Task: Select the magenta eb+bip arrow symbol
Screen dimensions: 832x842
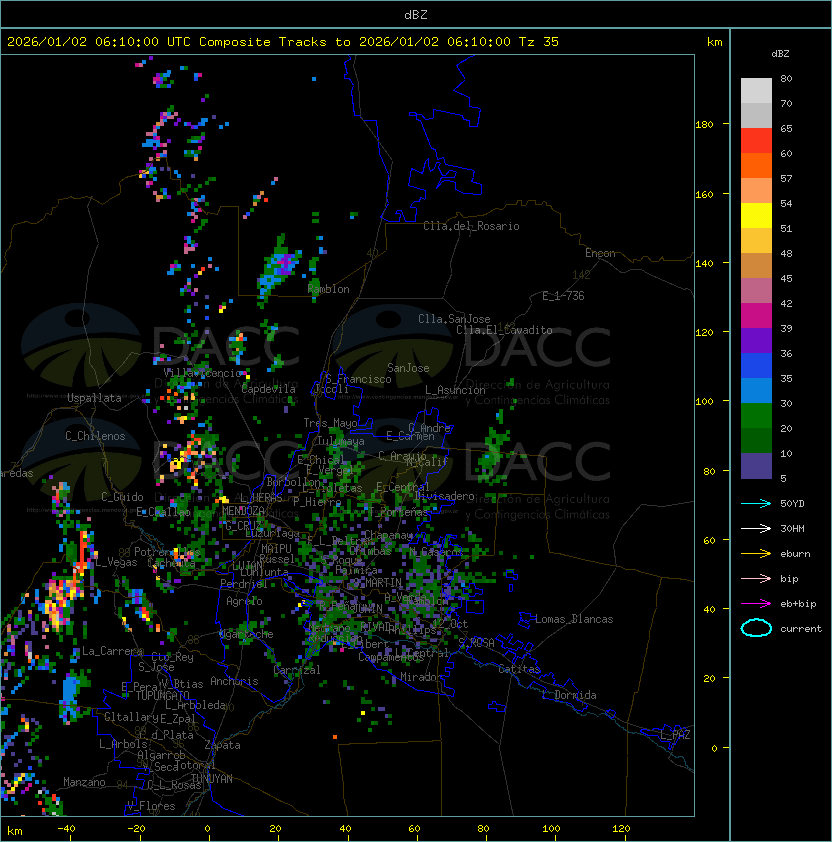Action: (756, 603)
